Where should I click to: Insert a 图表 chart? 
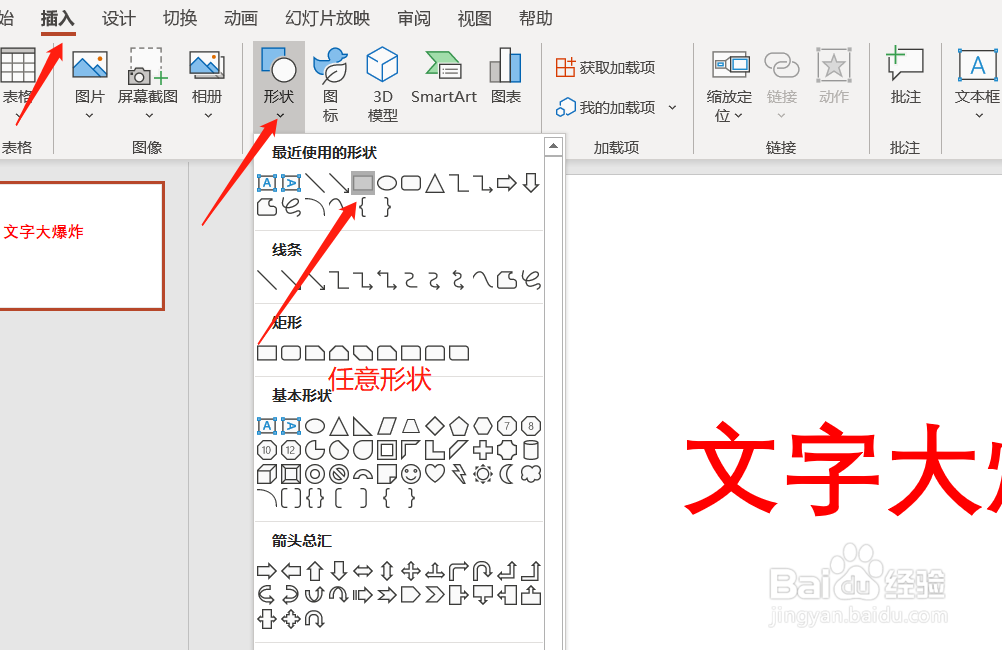click(505, 77)
